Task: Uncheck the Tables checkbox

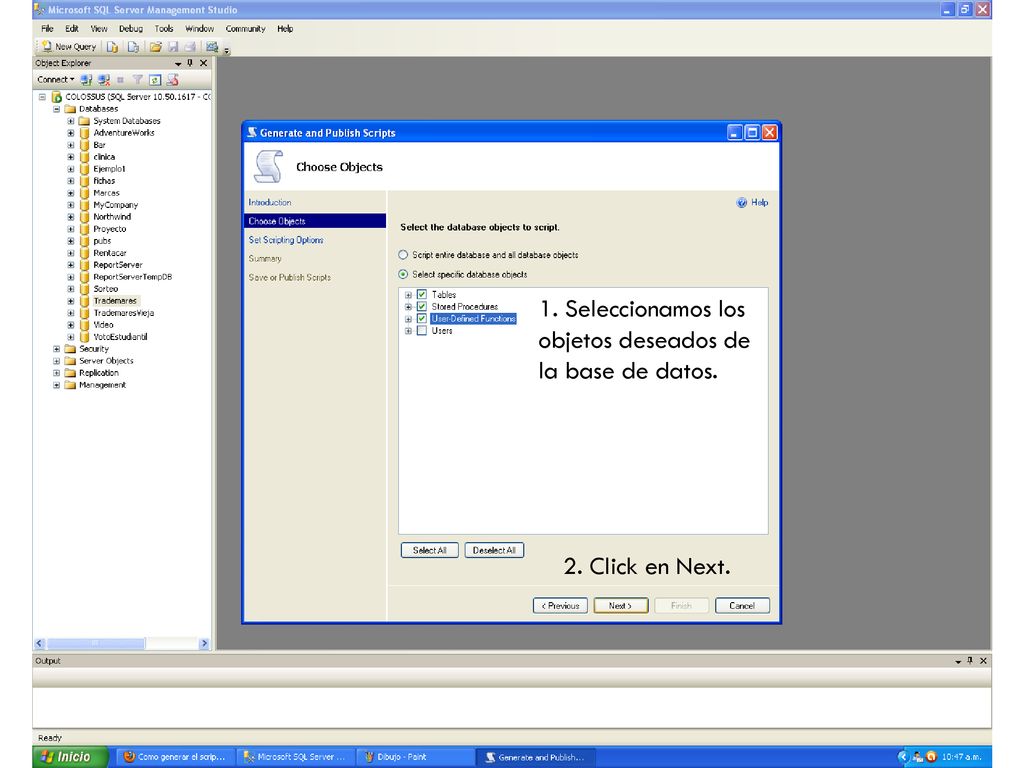Action: tap(422, 295)
